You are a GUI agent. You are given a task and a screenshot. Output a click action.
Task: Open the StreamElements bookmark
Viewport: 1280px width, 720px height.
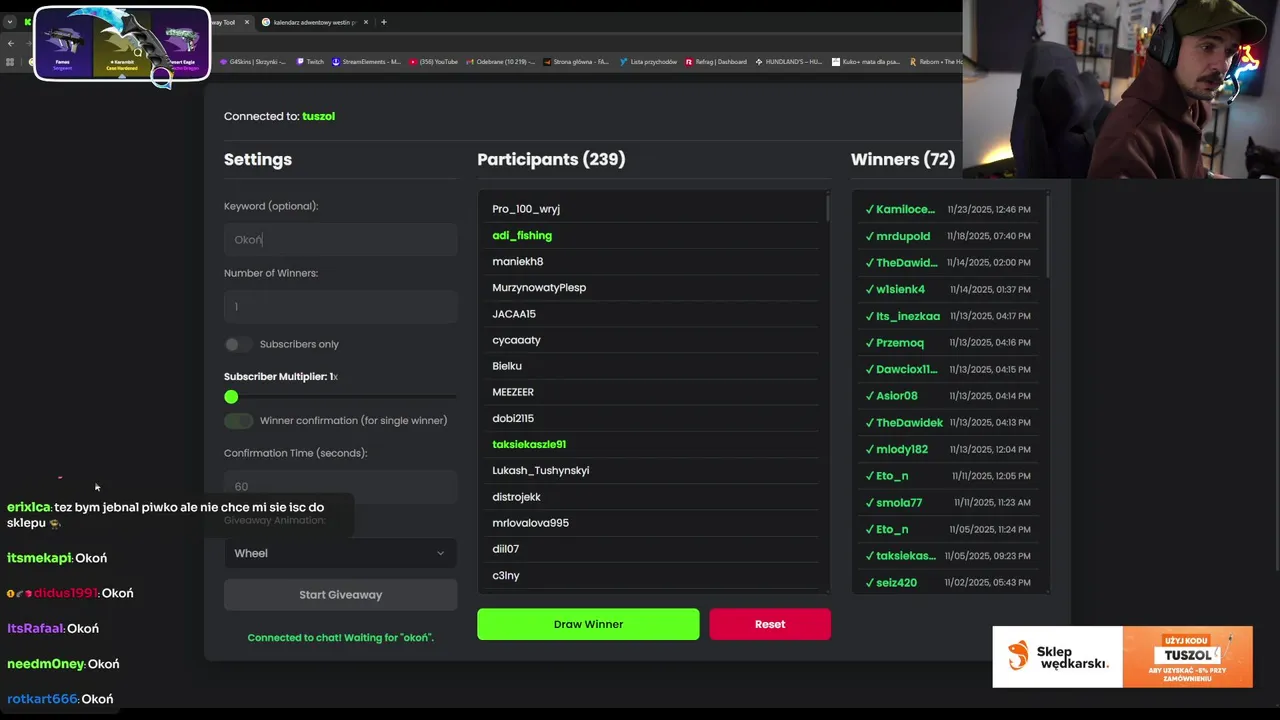click(366, 62)
